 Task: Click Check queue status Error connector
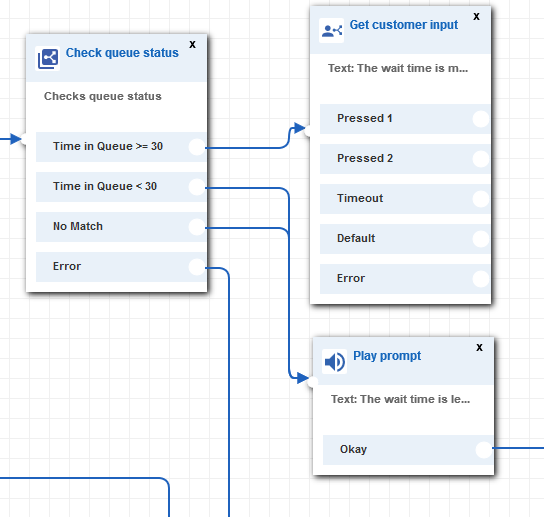197,267
